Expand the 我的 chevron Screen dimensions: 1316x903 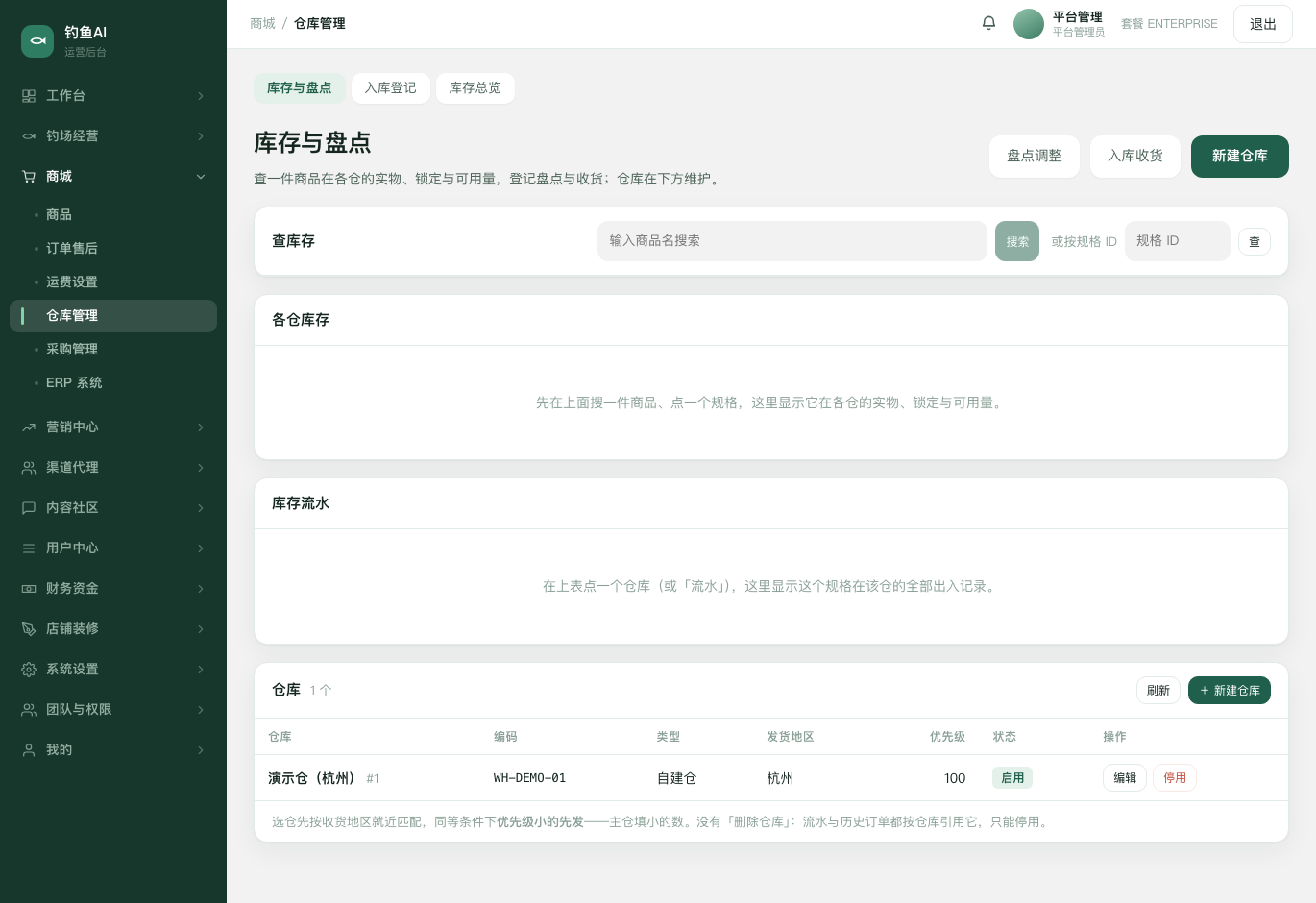pos(201,750)
